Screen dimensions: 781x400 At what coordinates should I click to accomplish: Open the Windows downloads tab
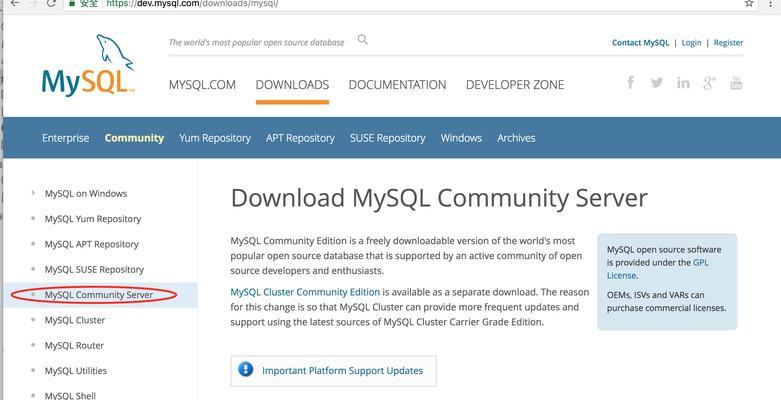(x=461, y=138)
